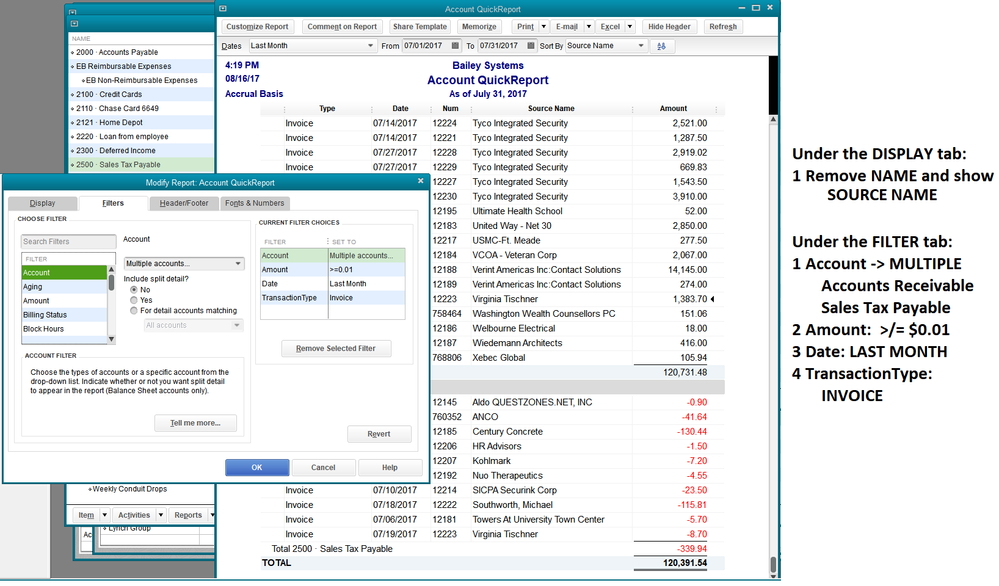This screenshot has height=586, width=999.
Task: Open the Dates range dropdown showing Last Month
Action: pos(312,46)
